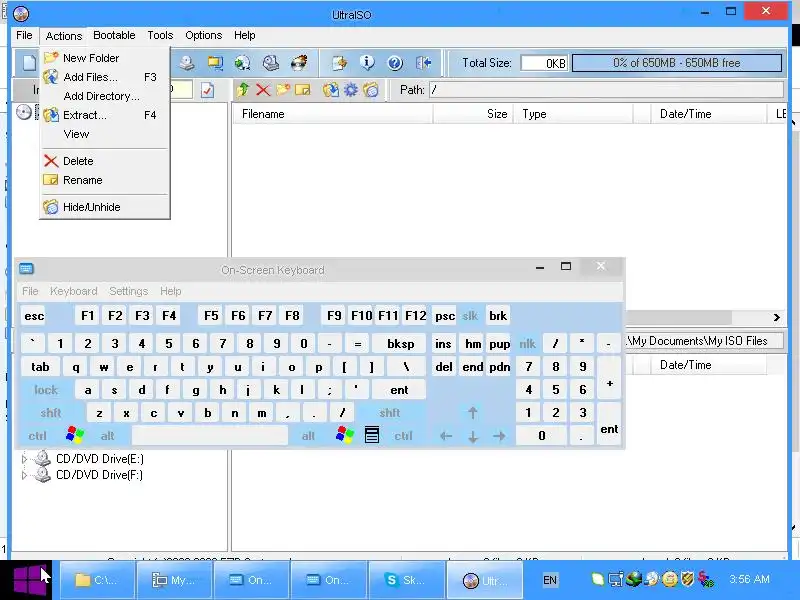The width and height of the screenshot is (800, 600).
Task: Click the tab key on keyboard
Action: click(40, 367)
